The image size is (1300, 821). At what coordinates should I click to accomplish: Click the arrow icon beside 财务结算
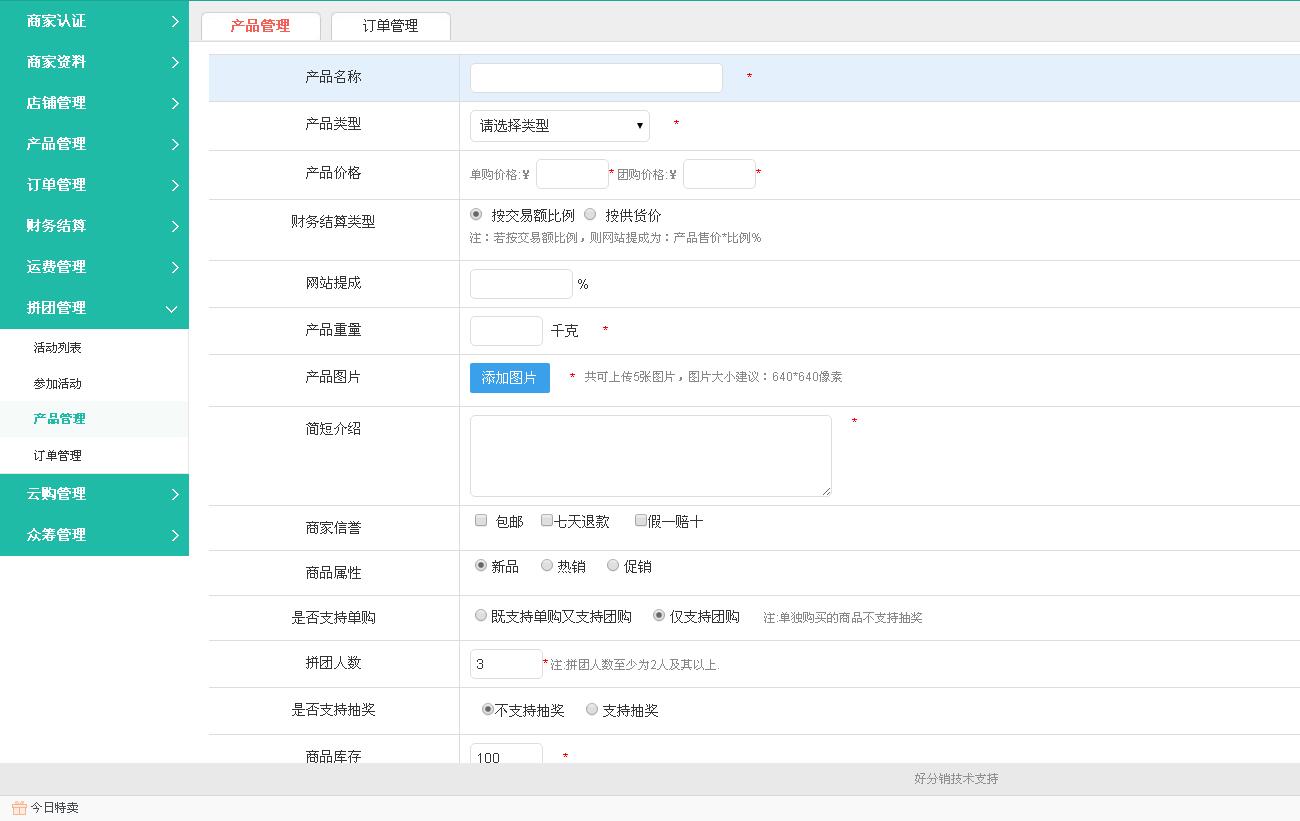175,226
